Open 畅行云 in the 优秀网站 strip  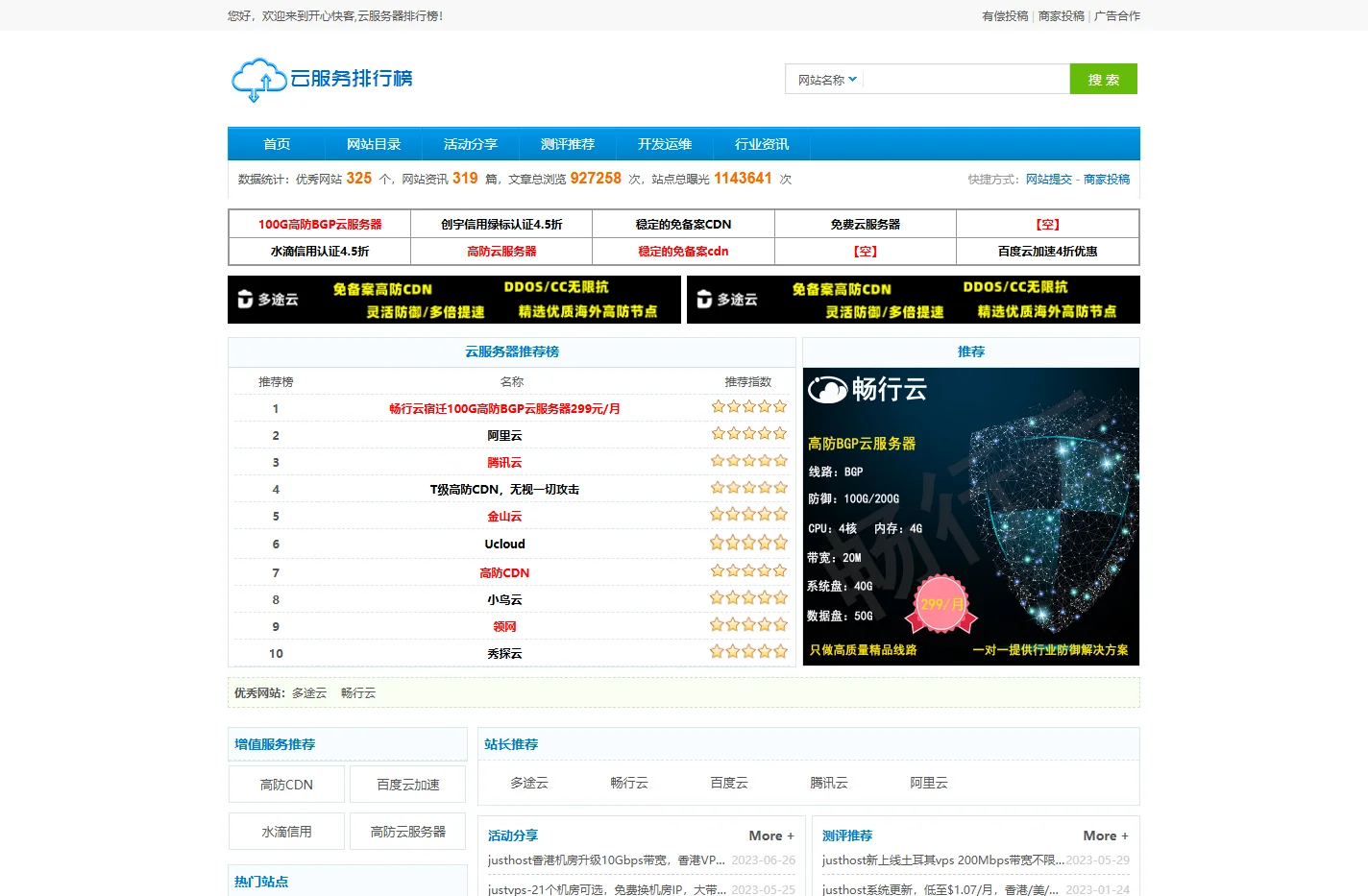(x=358, y=692)
